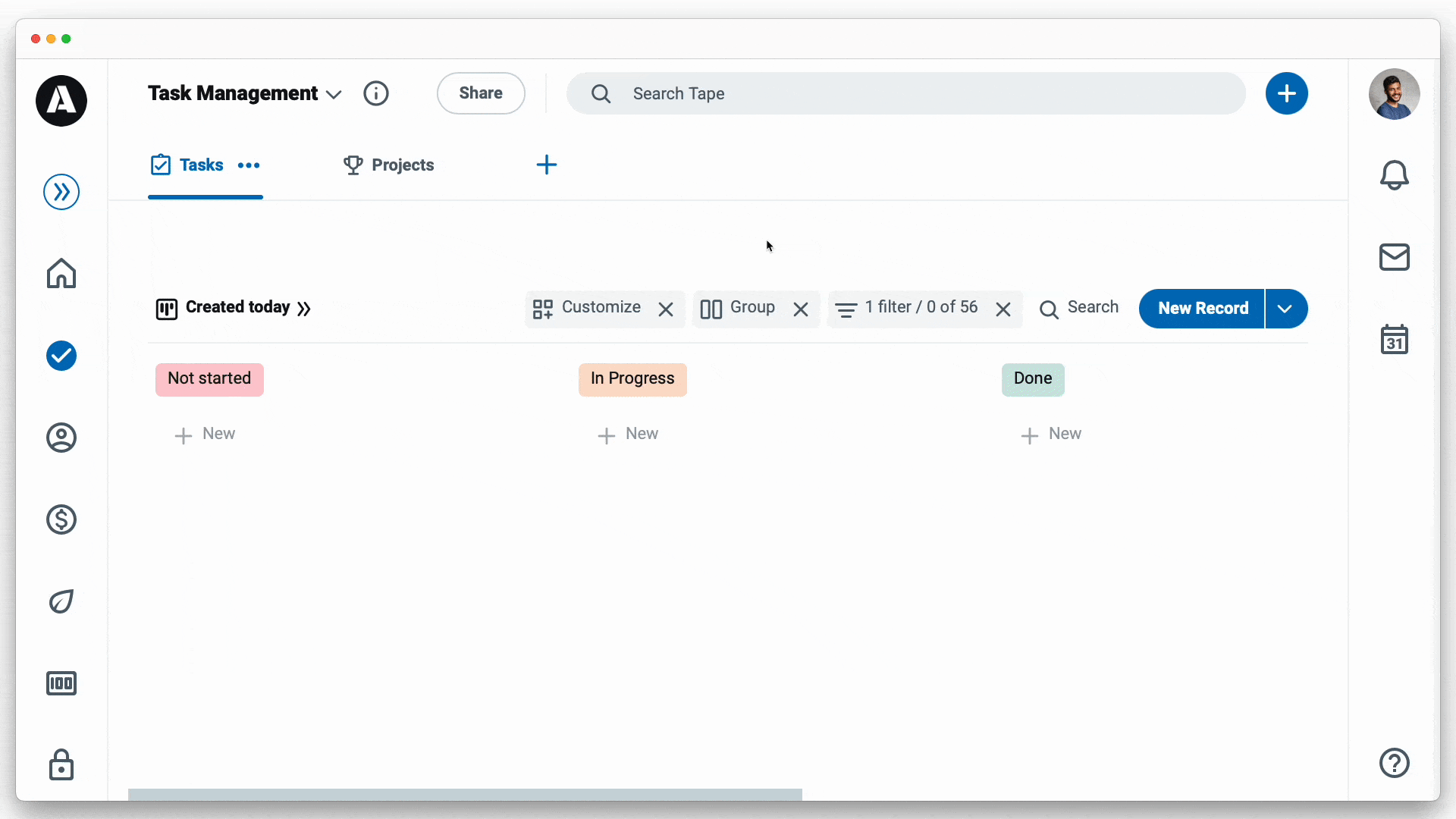Click the lock security icon
Image resolution: width=1456 pixels, height=819 pixels.
coord(61,764)
